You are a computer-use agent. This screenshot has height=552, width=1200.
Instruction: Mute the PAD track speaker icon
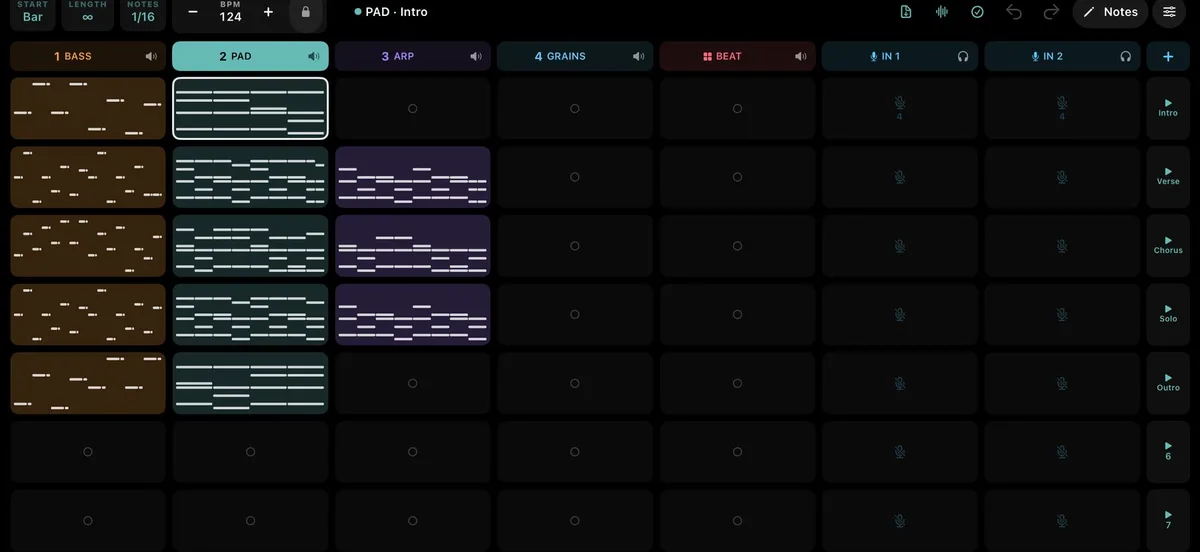click(x=314, y=56)
